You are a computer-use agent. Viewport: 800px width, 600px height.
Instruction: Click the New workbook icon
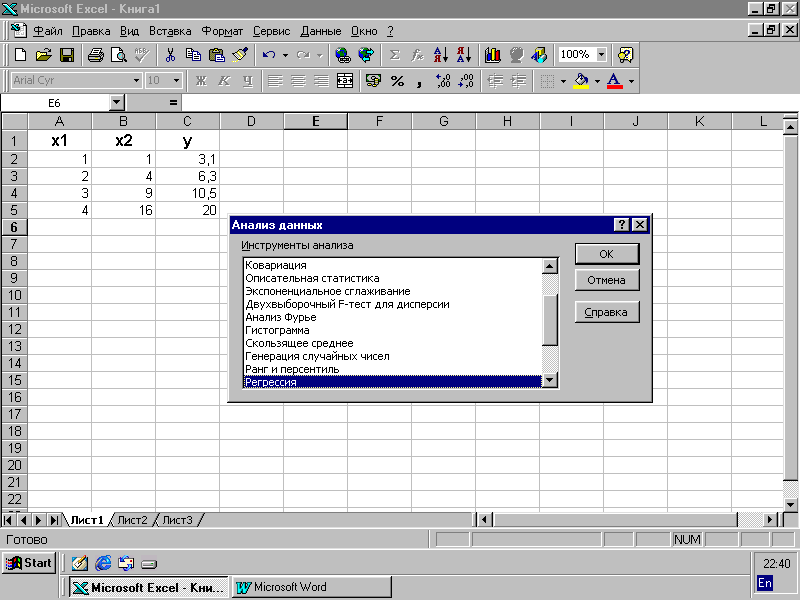[20, 55]
